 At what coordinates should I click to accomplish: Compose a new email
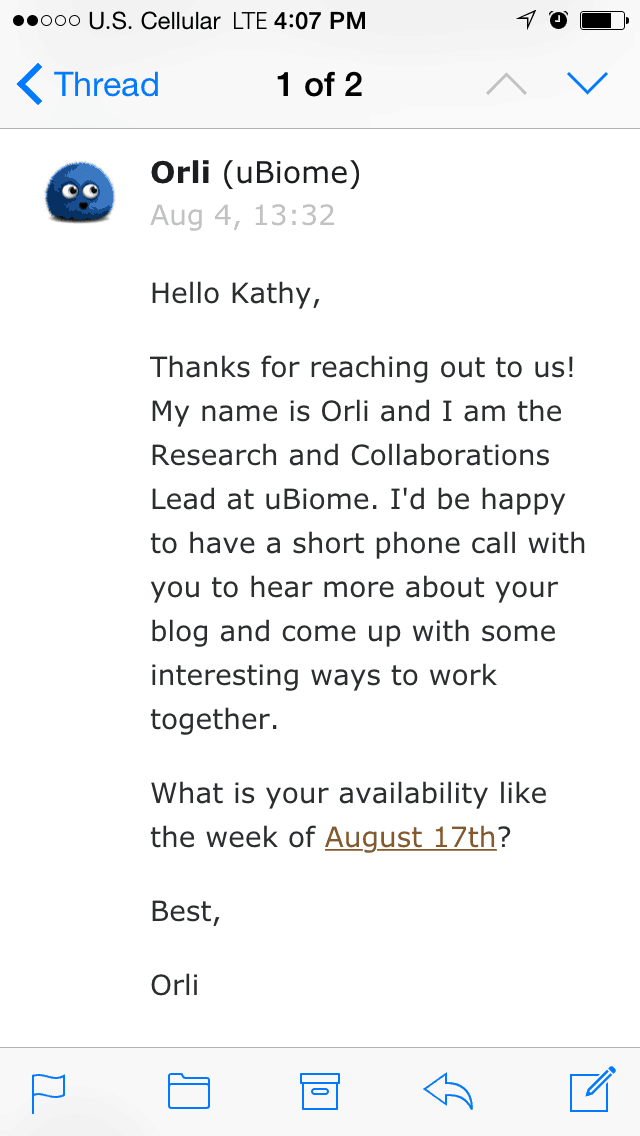click(592, 1089)
